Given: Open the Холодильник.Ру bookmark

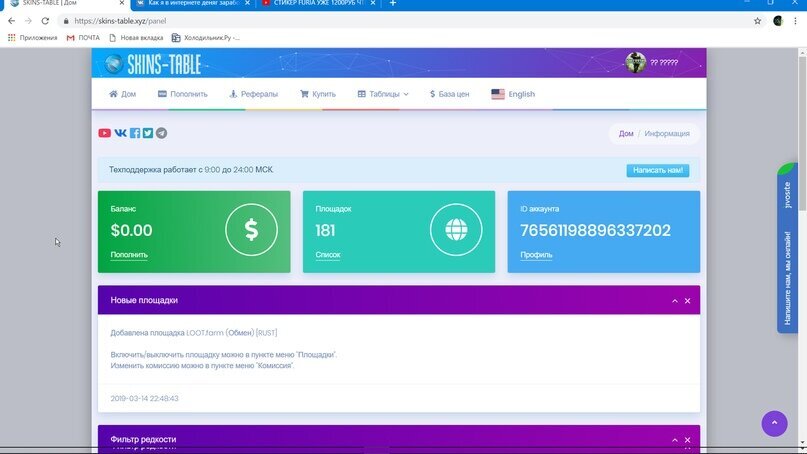Looking at the screenshot, I should point(206,38).
